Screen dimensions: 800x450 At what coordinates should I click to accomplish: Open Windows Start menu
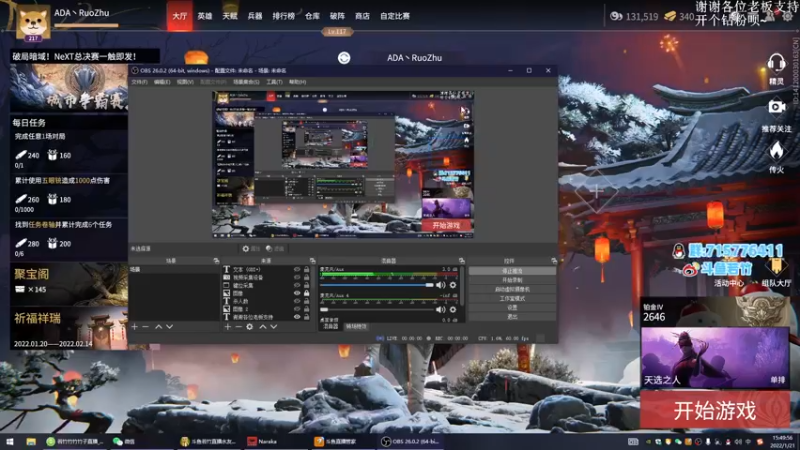tap(9, 441)
